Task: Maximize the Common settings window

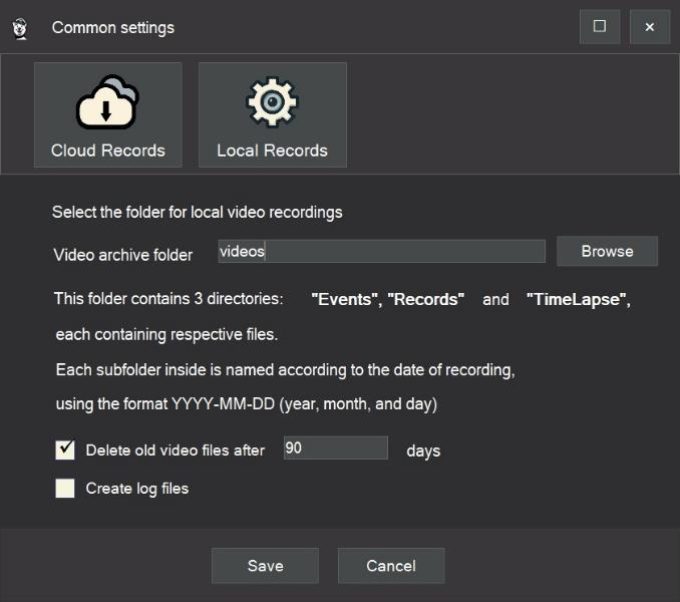Action: [x=600, y=27]
